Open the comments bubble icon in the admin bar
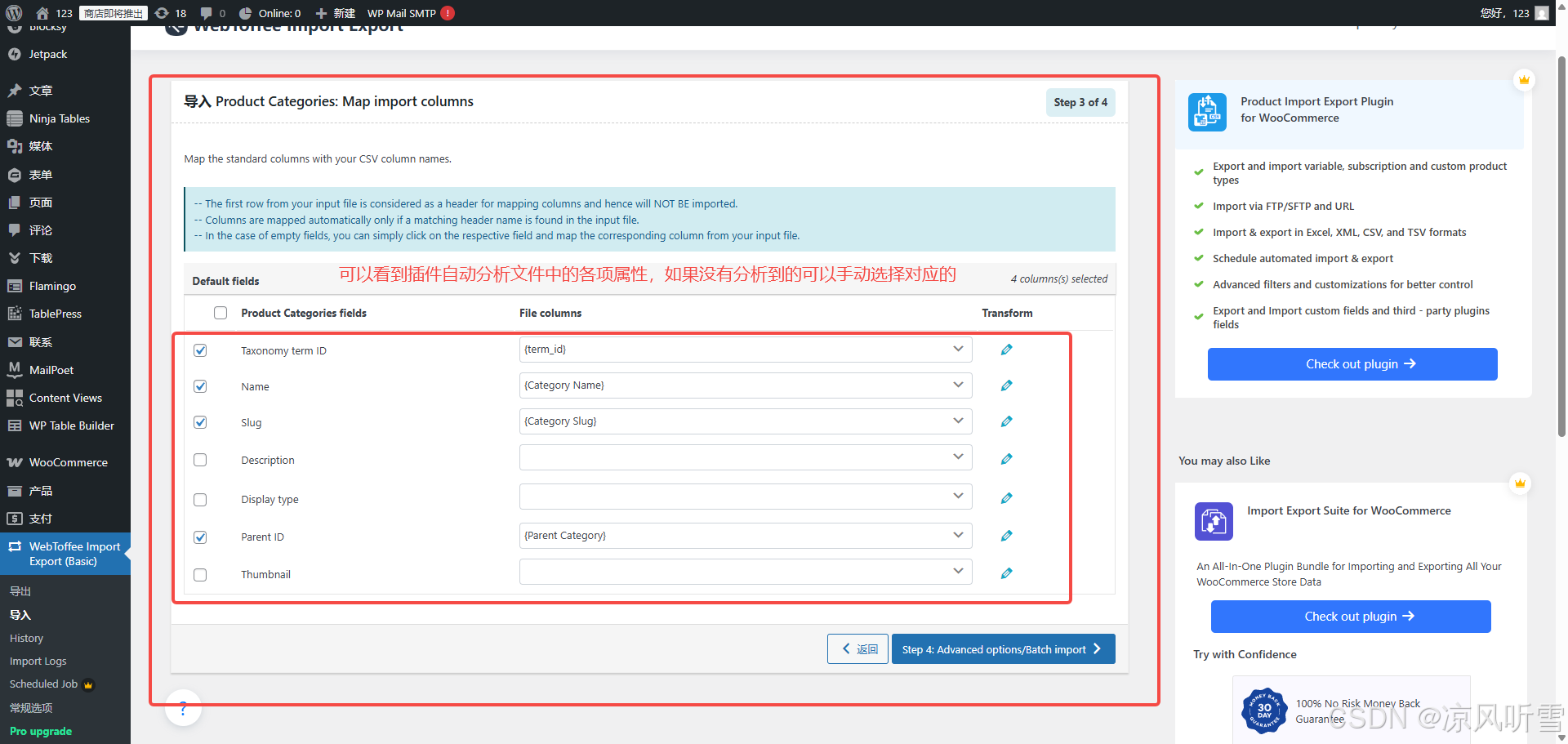 click(206, 13)
